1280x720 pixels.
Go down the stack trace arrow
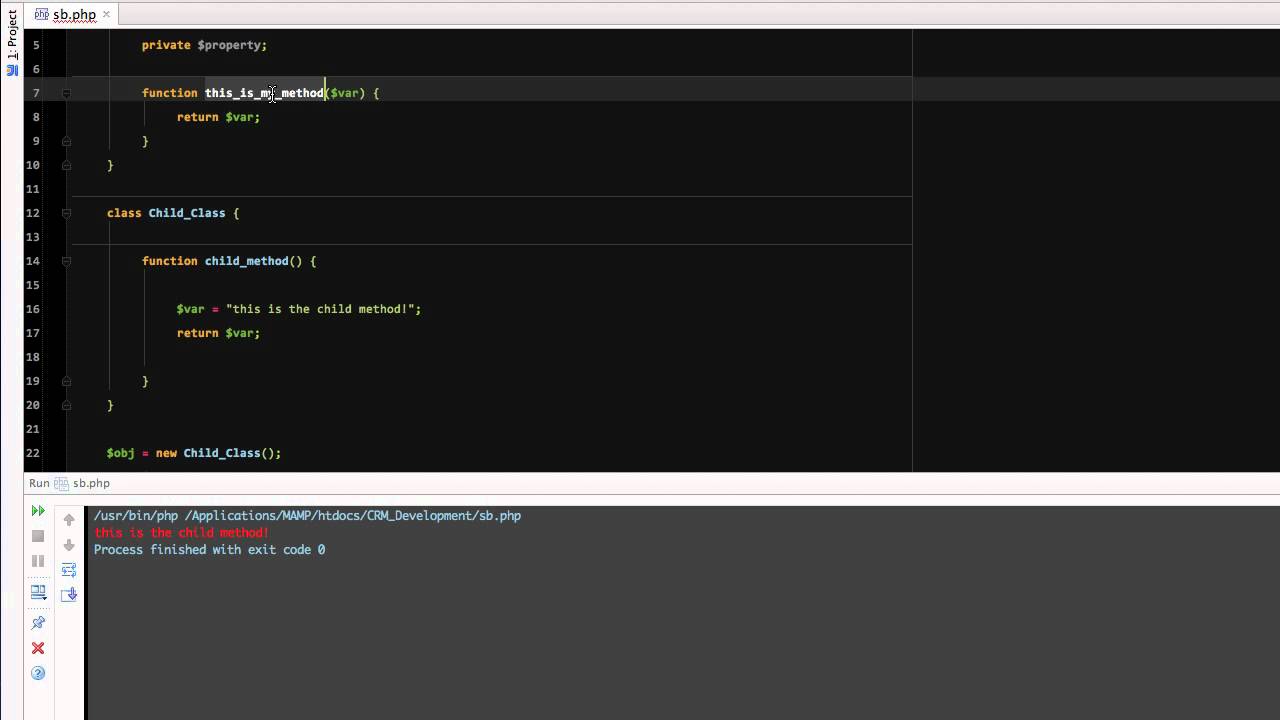coord(69,545)
